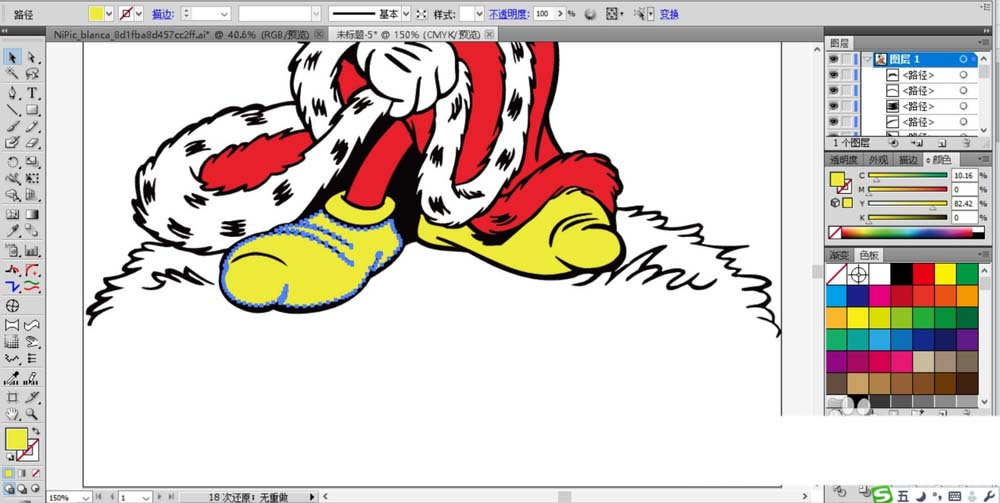The height and width of the screenshot is (503, 1000).
Task: Select the Mesh tool
Action: tap(12, 214)
